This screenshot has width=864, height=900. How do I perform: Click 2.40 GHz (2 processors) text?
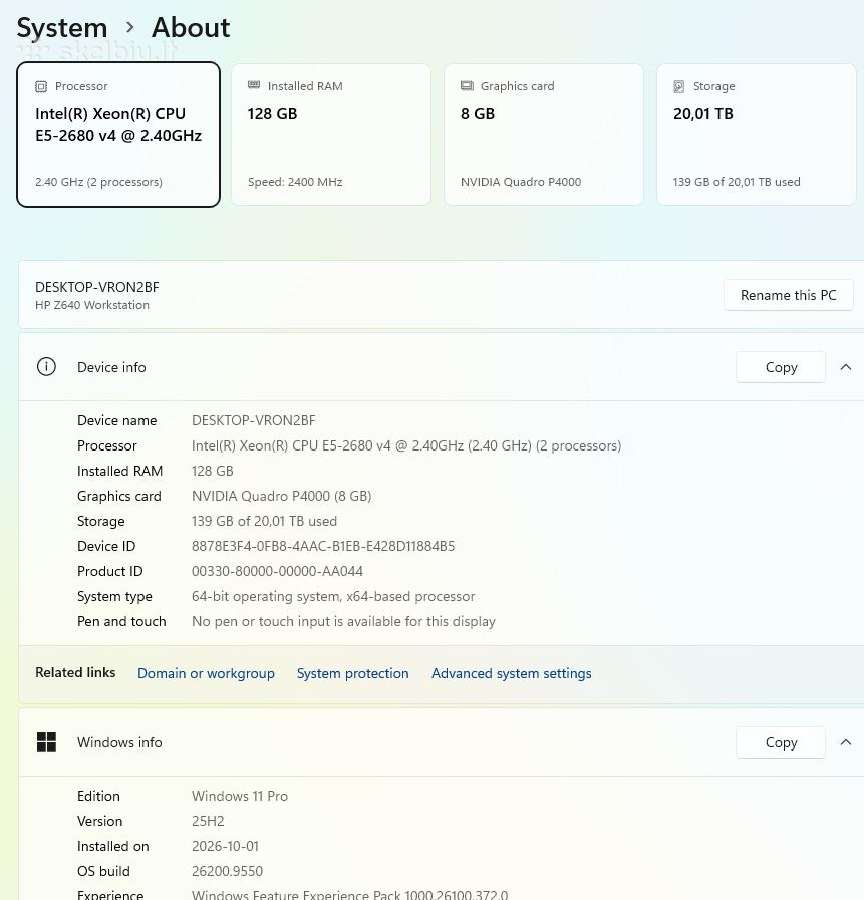[99, 182]
